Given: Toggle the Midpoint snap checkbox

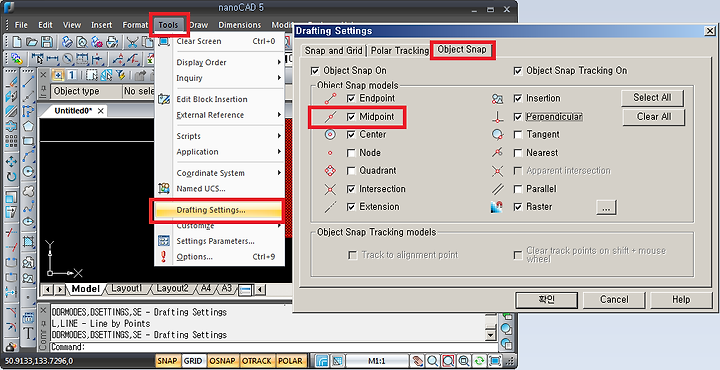Looking at the screenshot, I should [x=351, y=117].
